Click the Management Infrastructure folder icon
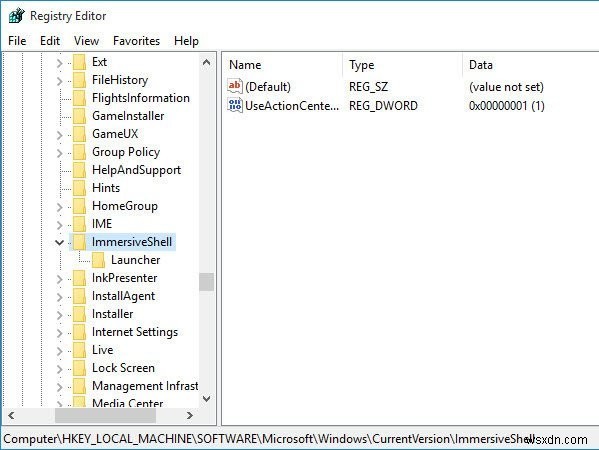Viewport: 599px width, 450px height. point(79,386)
